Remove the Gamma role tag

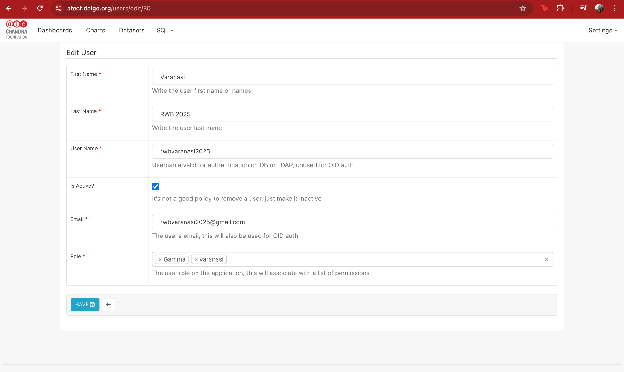[160, 259]
